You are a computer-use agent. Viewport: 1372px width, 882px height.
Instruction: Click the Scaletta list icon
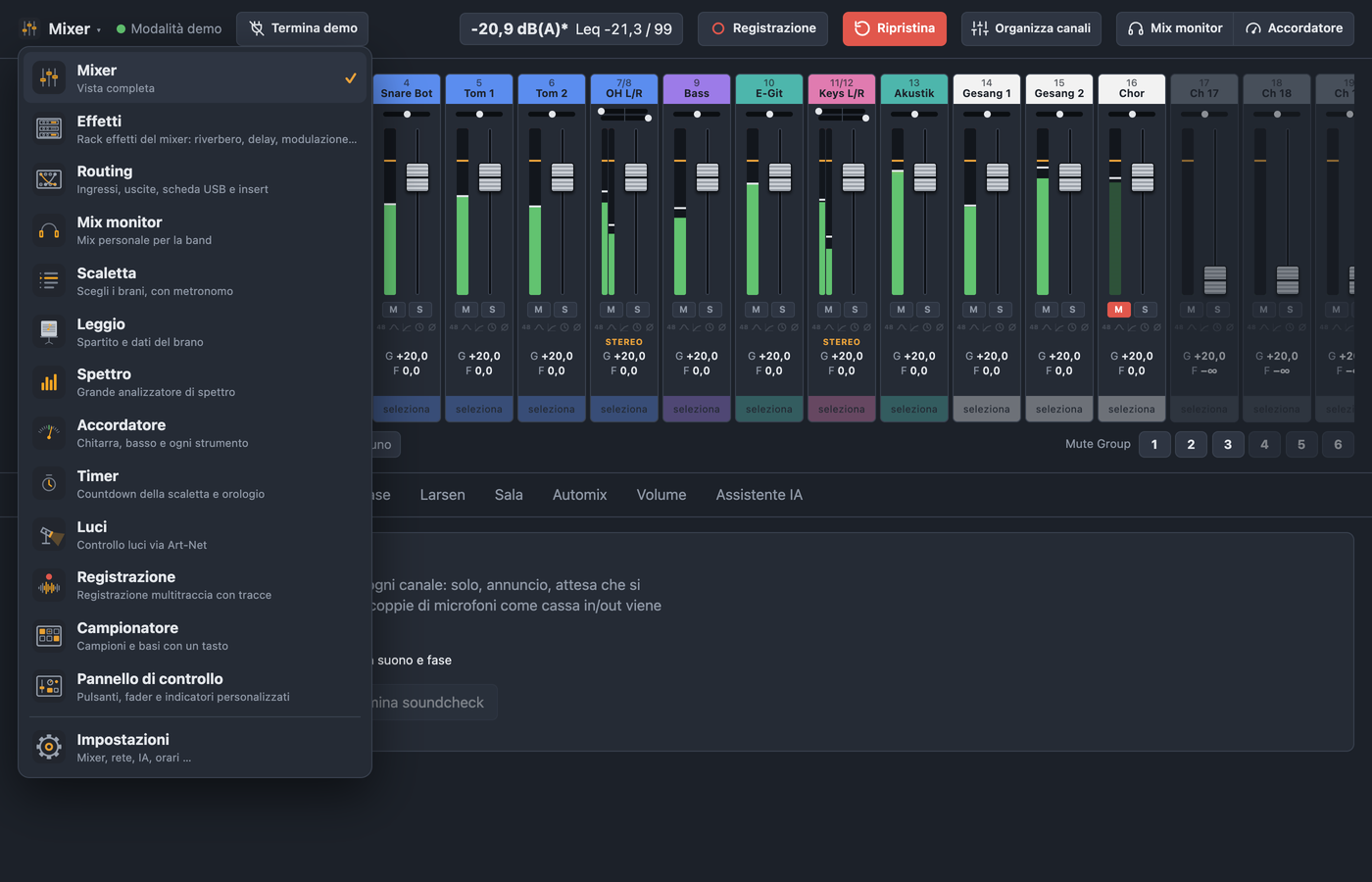click(49, 281)
